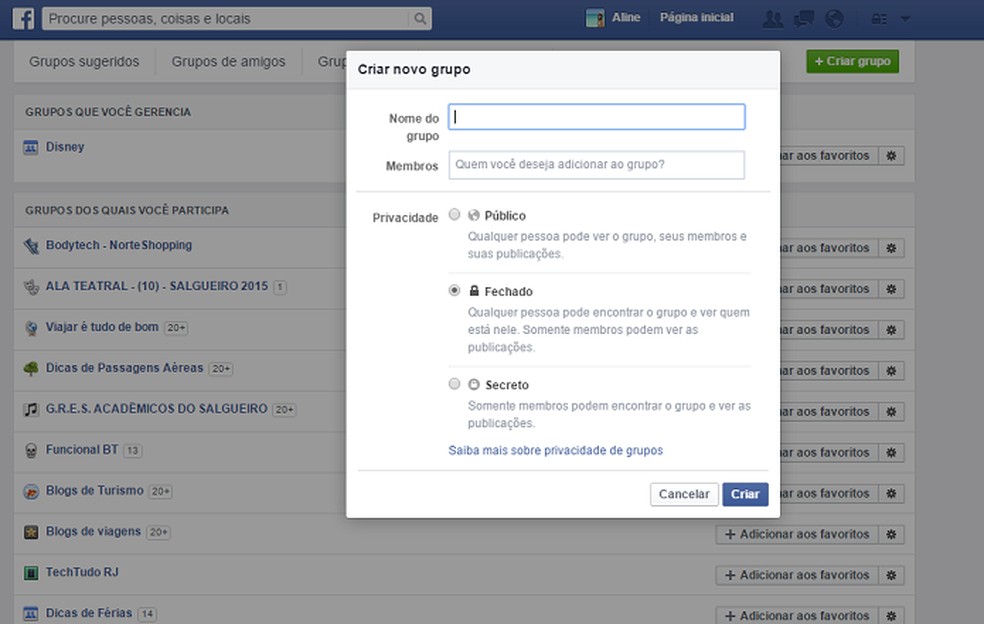Select the Secreto privacy radio button
The height and width of the screenshot is (624, 984).
click(x=454, y=384)
